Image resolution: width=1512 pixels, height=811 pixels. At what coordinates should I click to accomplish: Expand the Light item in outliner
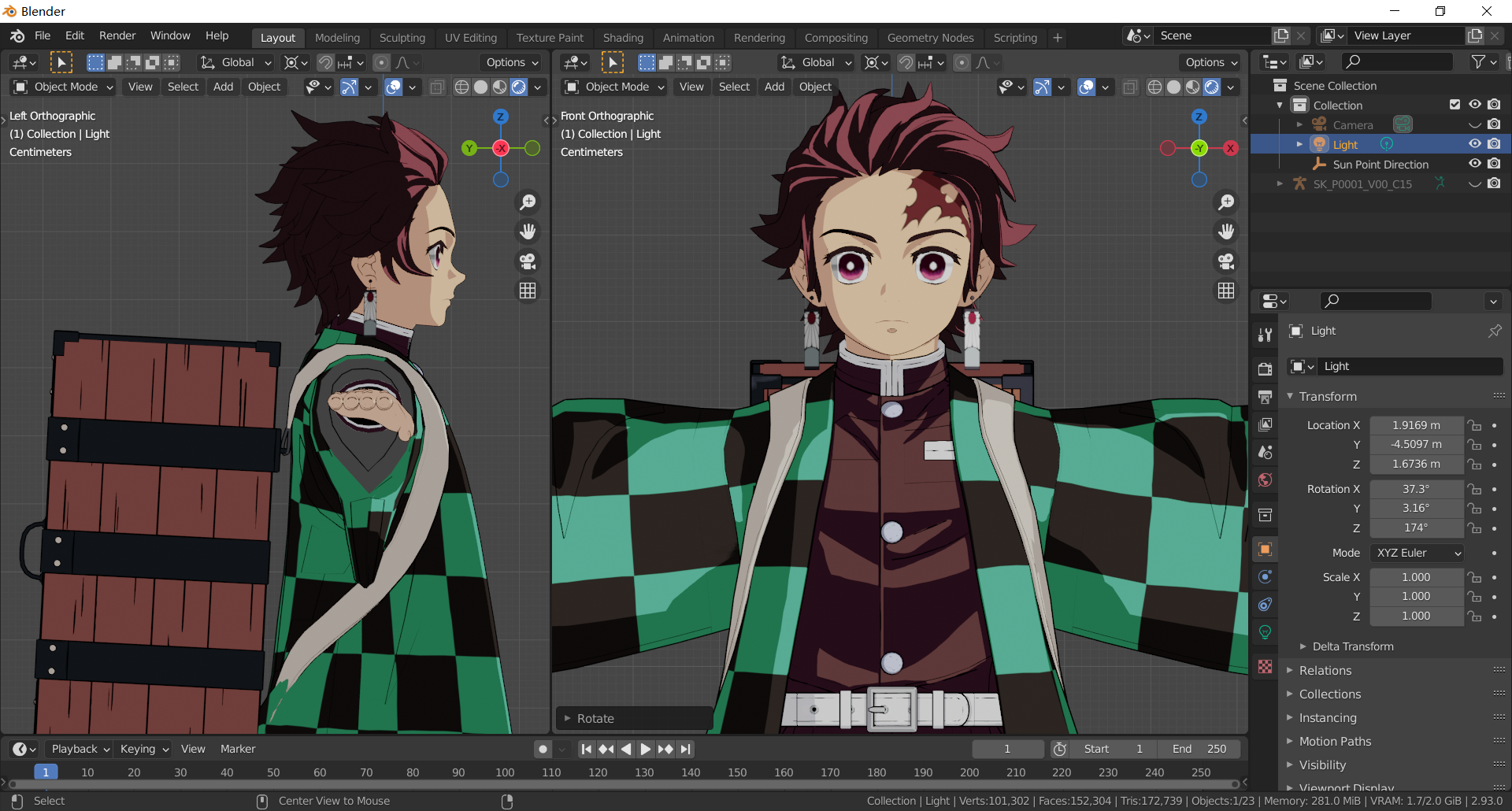point(1299,144)
